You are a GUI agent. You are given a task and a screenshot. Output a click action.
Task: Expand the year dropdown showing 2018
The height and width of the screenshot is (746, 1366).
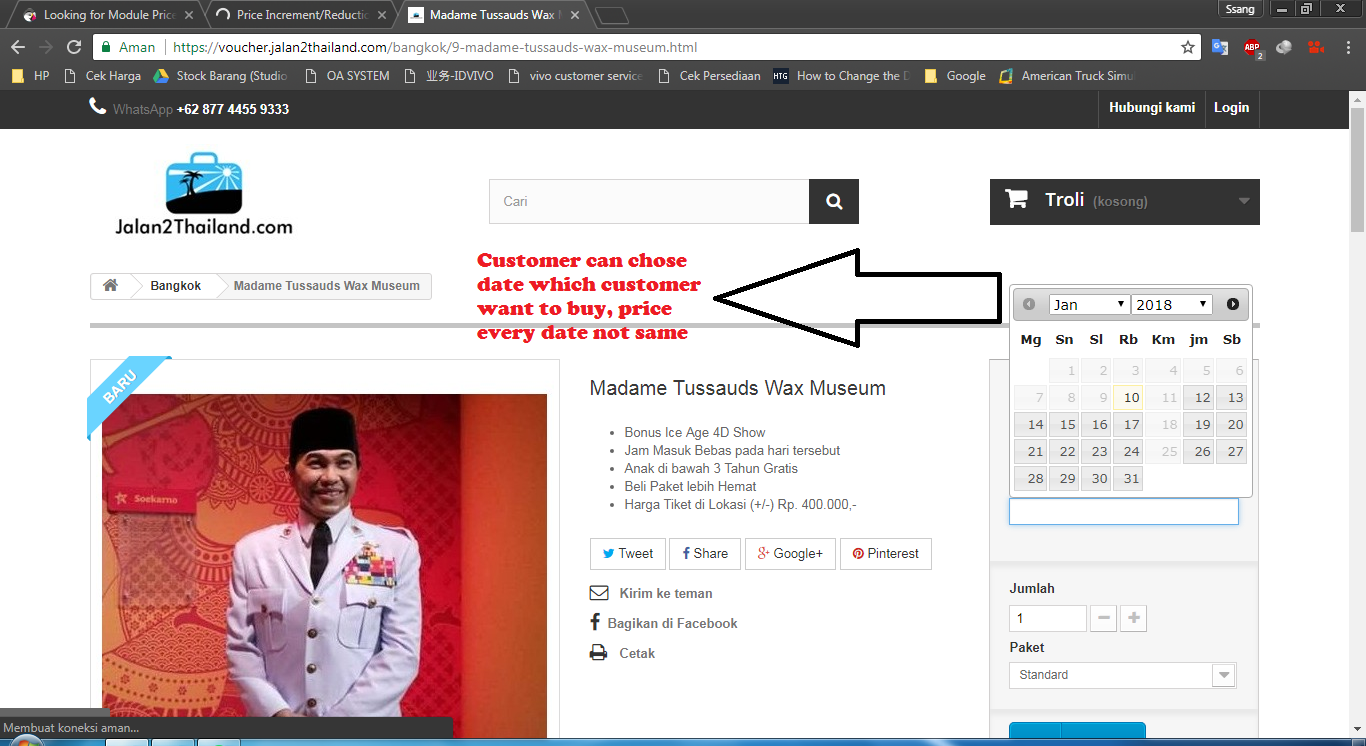(1172, 304)
